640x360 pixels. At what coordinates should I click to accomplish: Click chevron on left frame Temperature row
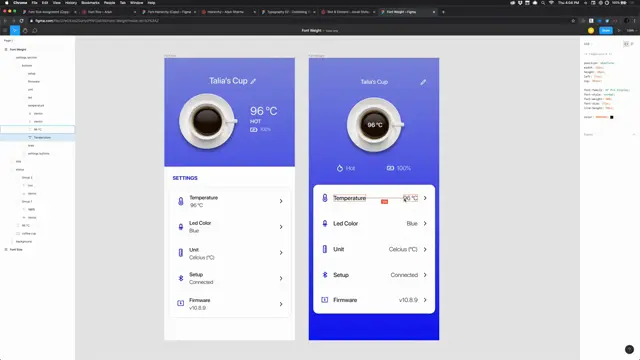[281, 201]
